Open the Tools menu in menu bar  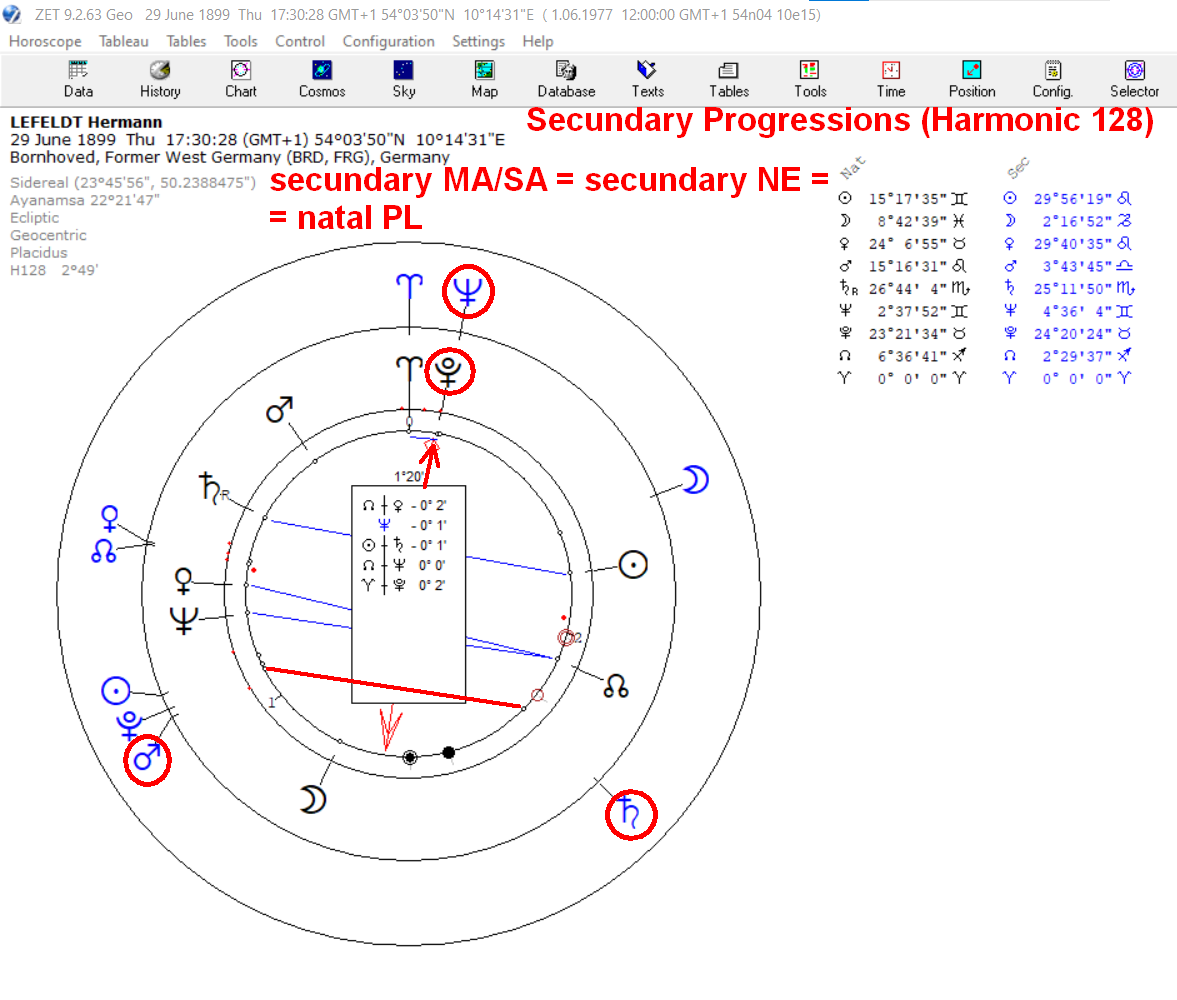coord(240,41)
